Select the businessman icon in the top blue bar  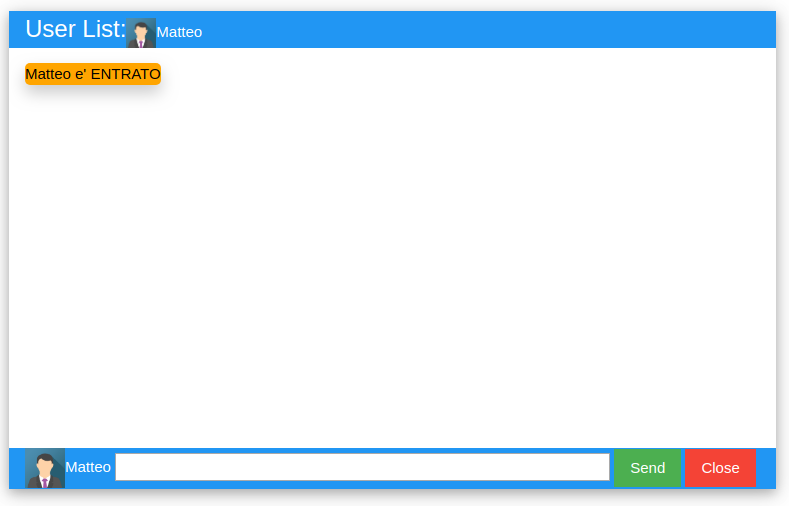tap(141, 33)
